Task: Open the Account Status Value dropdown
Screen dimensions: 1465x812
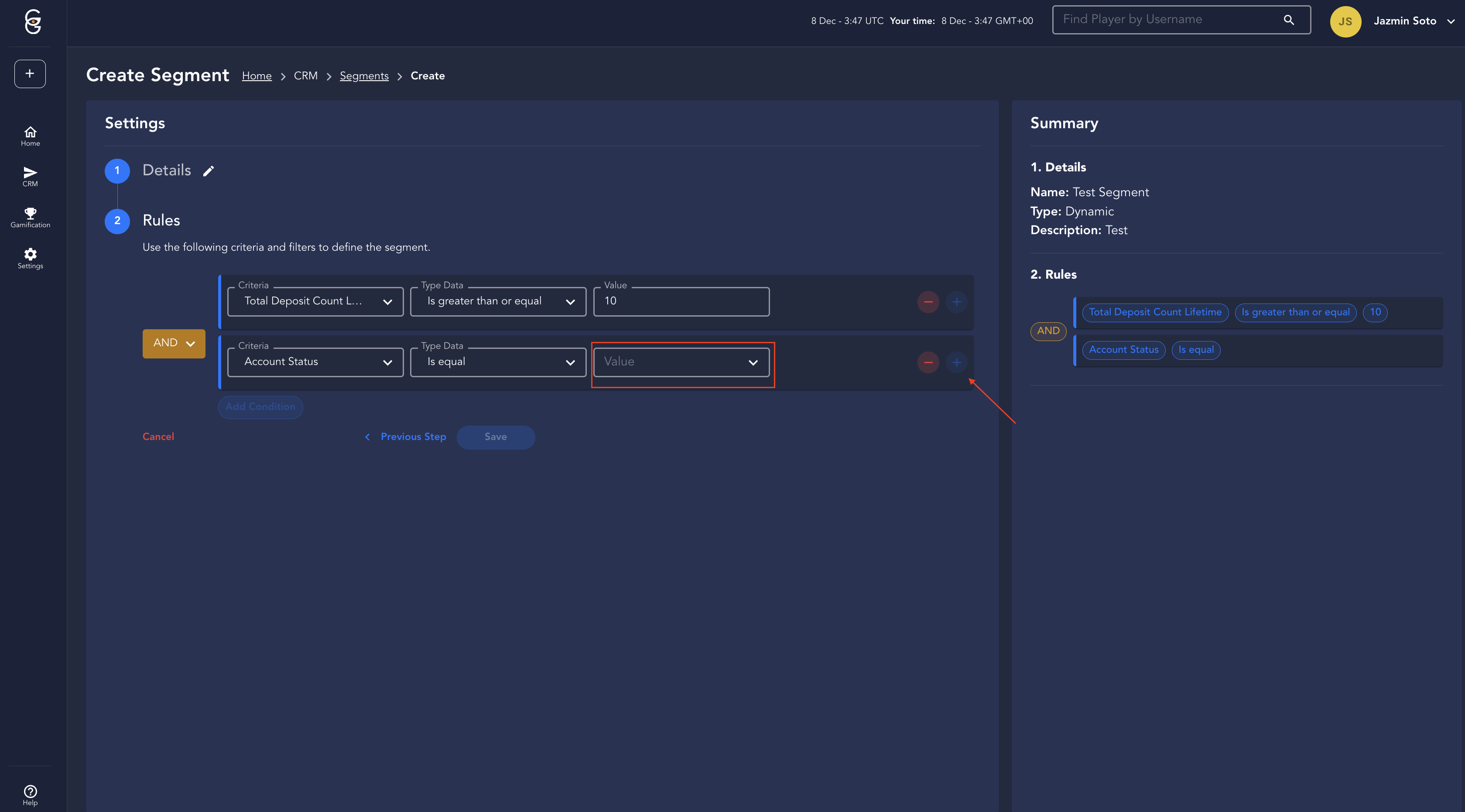Action: (681, 362)
